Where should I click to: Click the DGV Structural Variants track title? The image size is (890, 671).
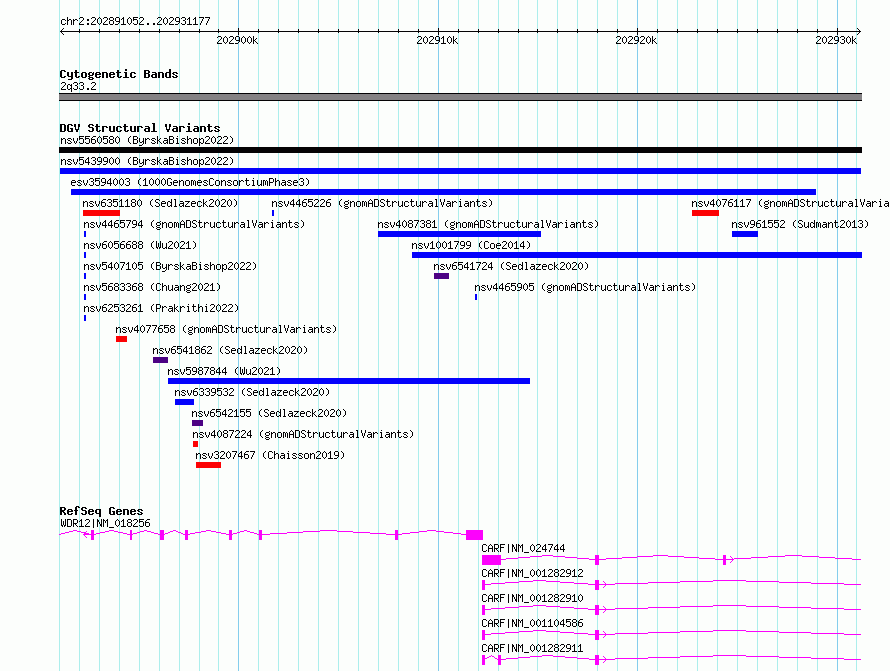coord(140,128)
